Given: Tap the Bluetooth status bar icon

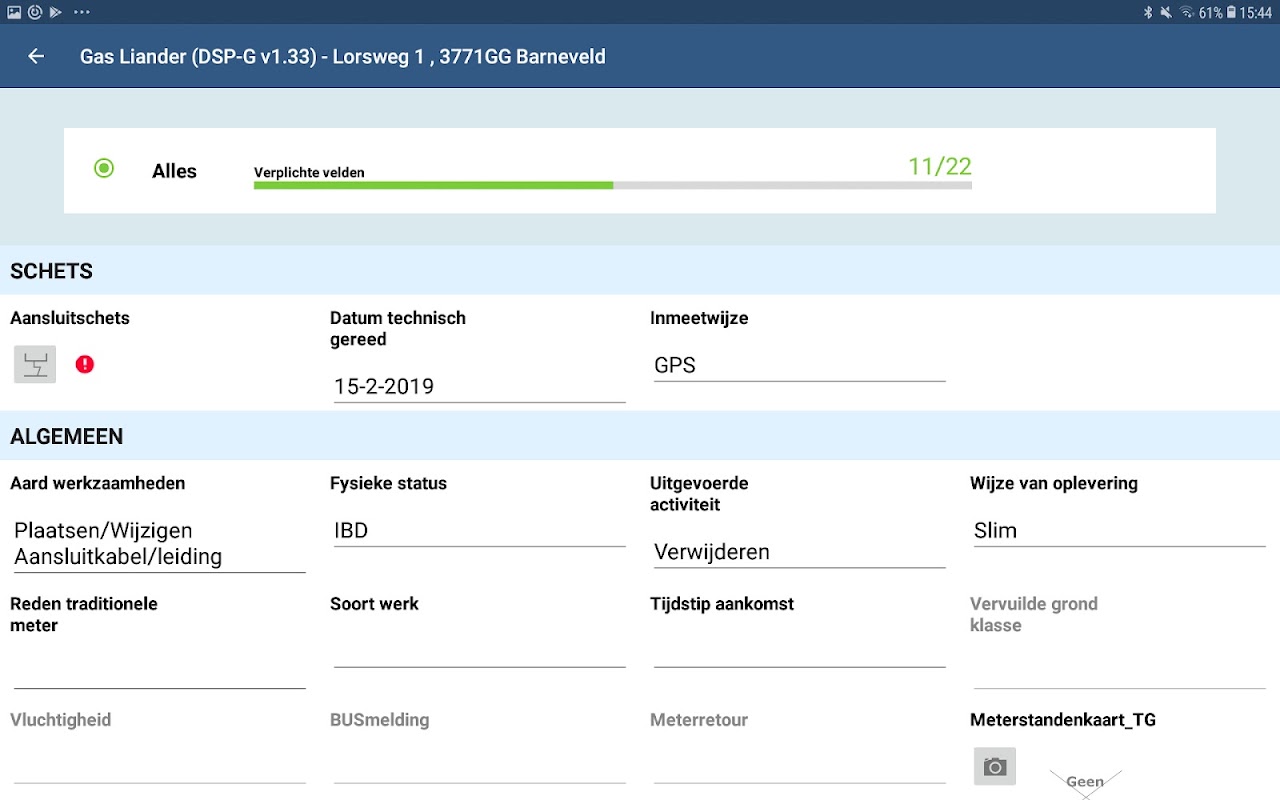Looking at the screenshot, I should pos(1148,12).
